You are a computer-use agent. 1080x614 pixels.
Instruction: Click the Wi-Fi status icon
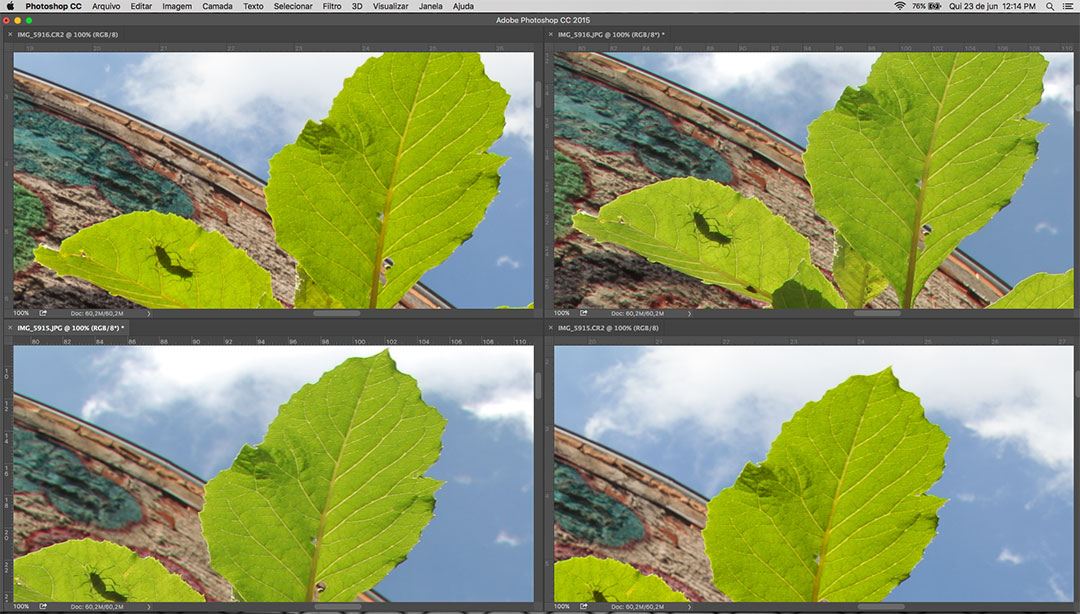899,6
